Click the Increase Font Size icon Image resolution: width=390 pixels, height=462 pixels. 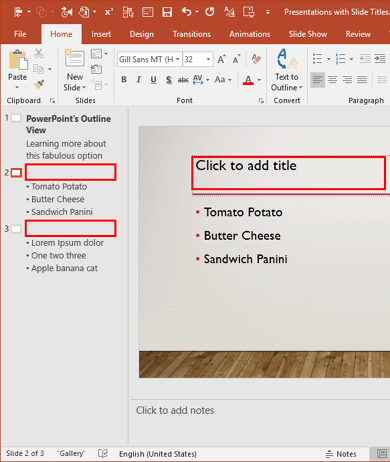pyautogui.click(x=221, y=59)
